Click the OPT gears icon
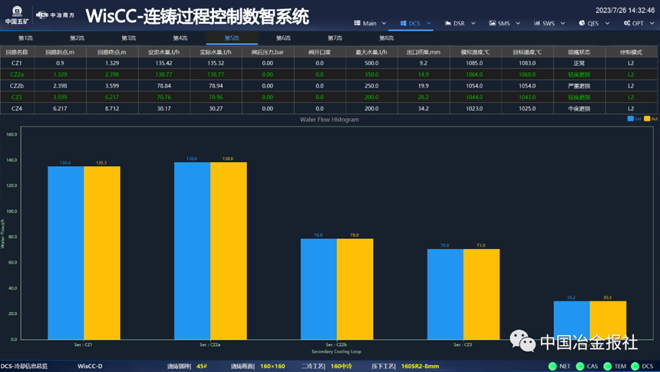The image size is (660, 372). tap(627, 23)
